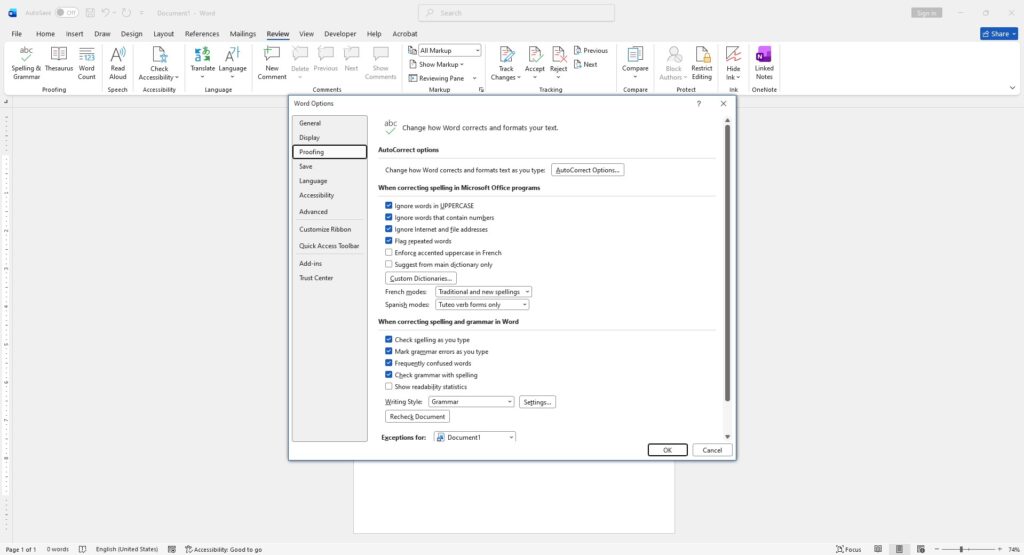Open AutoCorrect Options
This screenshot has height=555, width=1024.
[587, 170]
